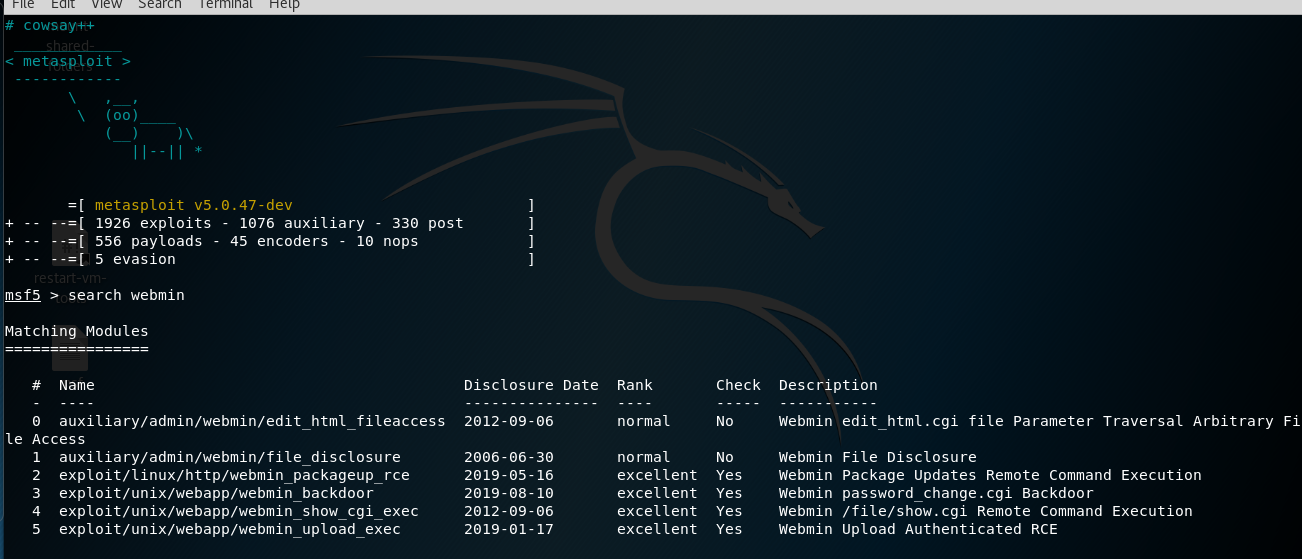Click 'No' check value of edit_html_fileaccess row

click(x=725, y=422)
